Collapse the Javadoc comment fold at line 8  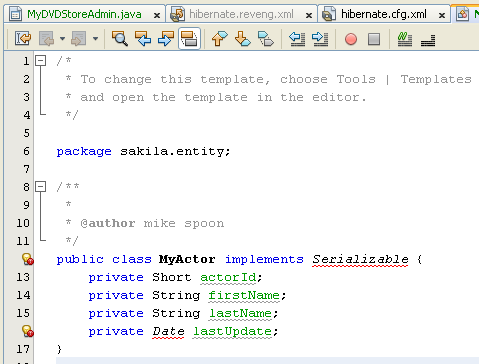(40, 186)
